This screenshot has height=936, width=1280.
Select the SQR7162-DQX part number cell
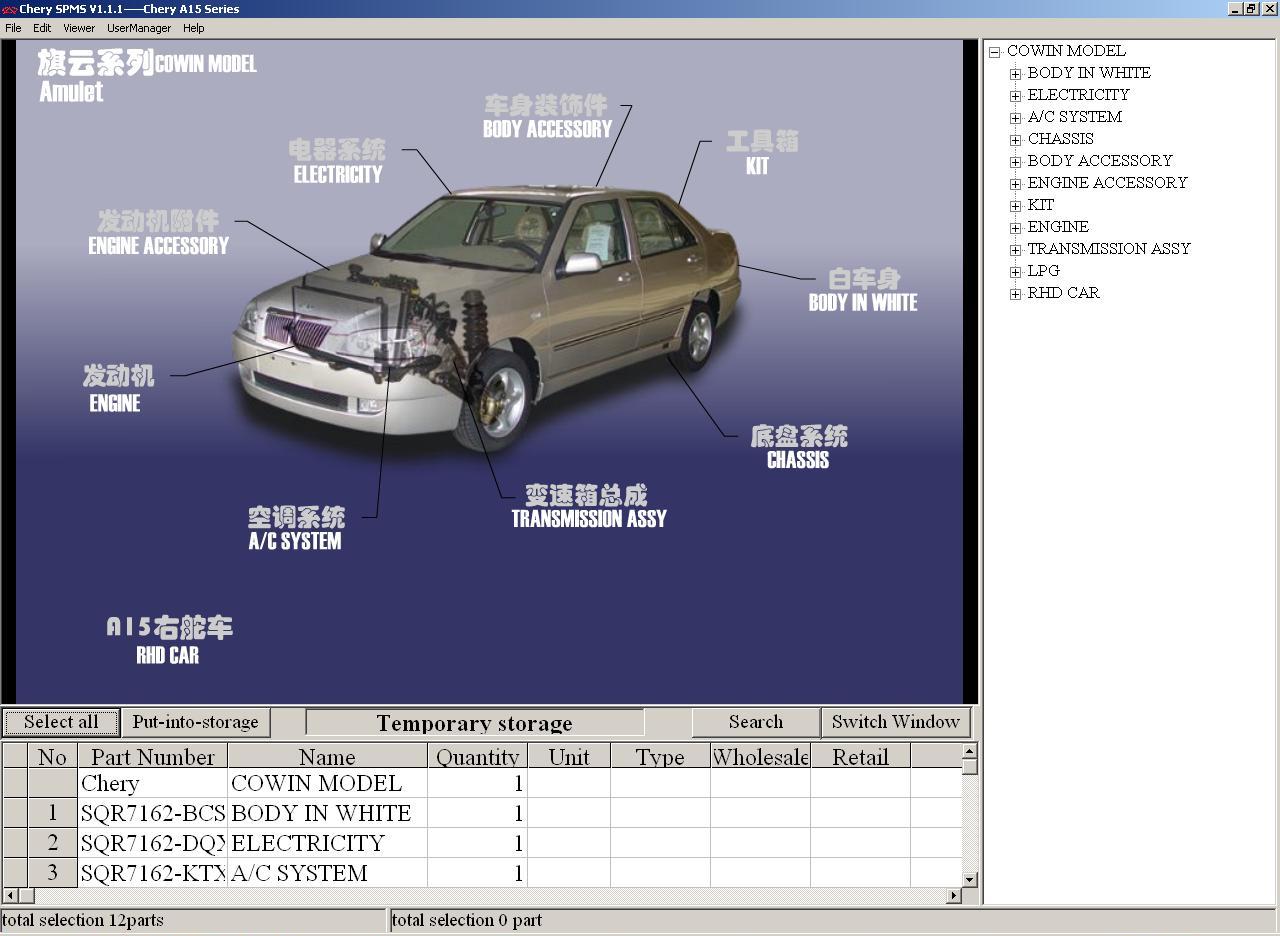click(153, 843)
